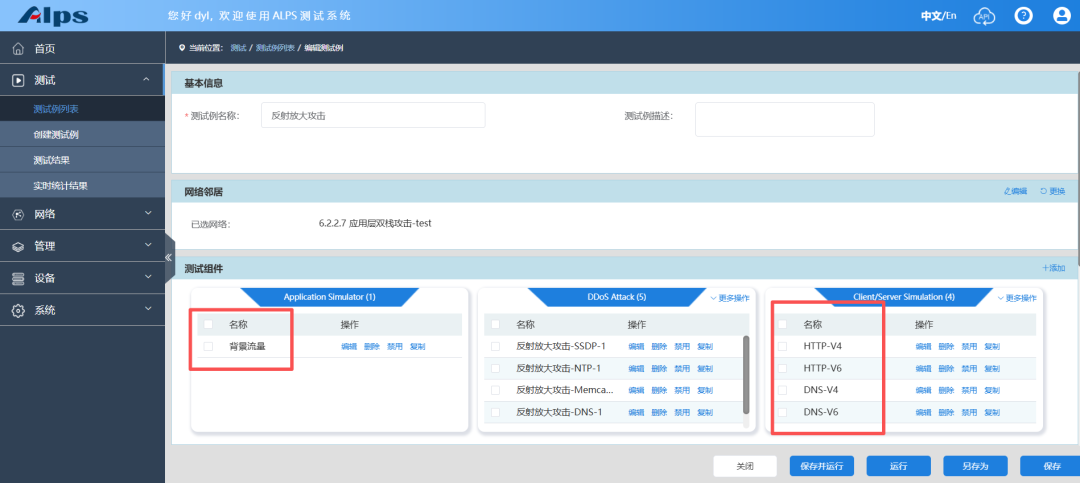
Task: Open 更多操作 dropdown in Client/Server Simulation panel
Action: [1016, 298]
